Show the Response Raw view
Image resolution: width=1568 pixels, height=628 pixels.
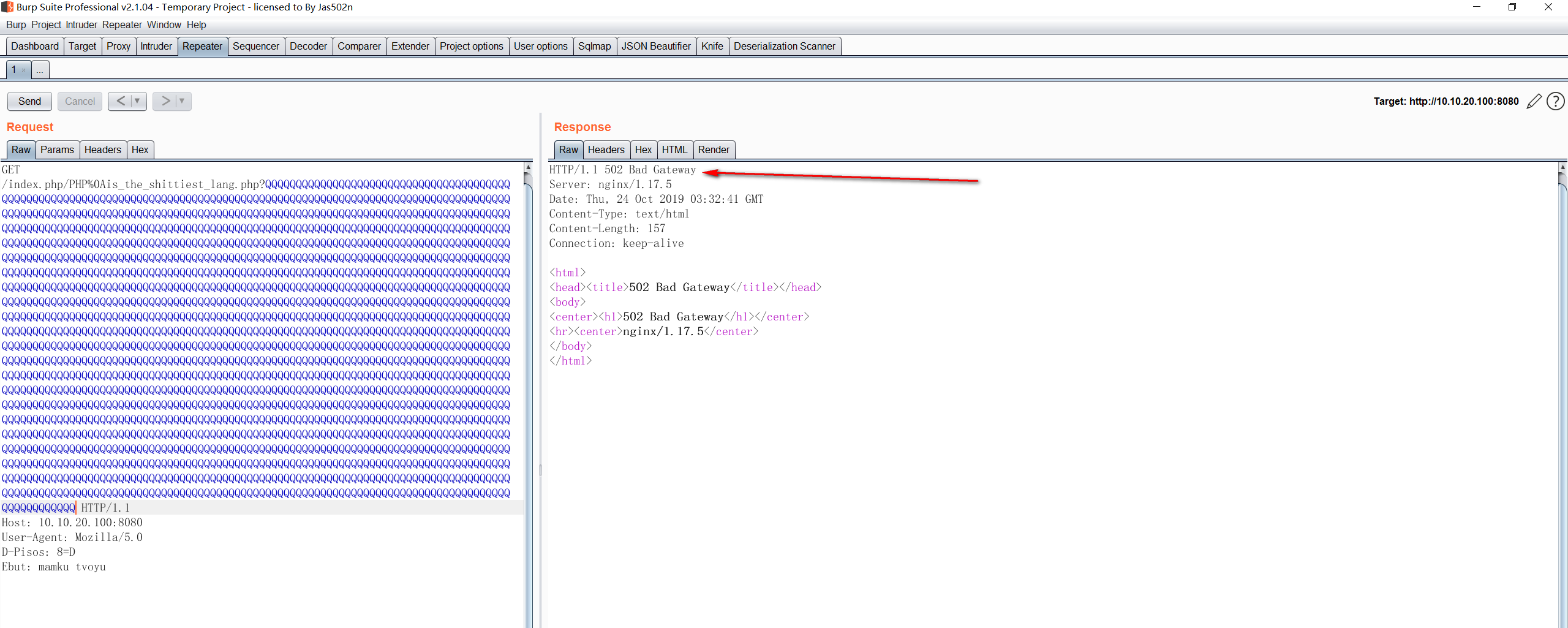pyautogui.click(x=568, y=150)
